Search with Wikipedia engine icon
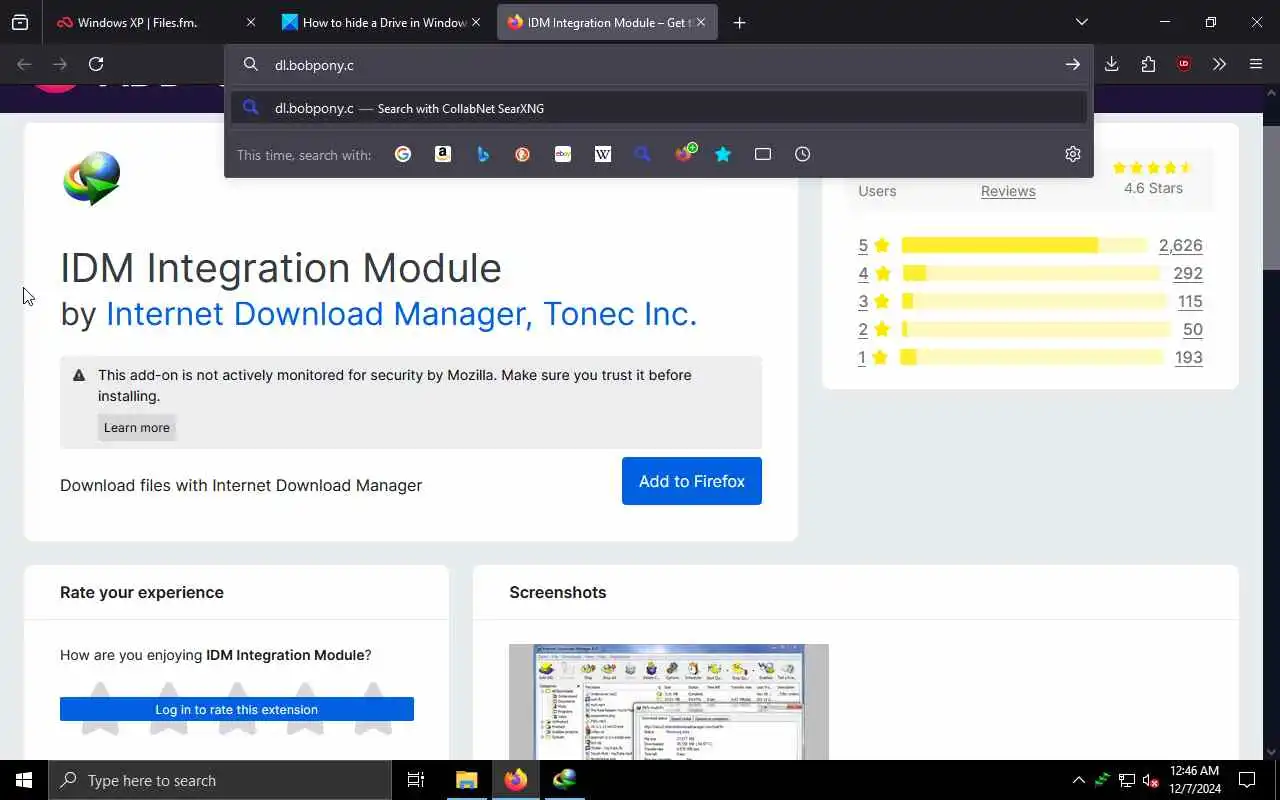Image resolution: width=1280 pixels, height=800 pixels. tap(603, 154)
